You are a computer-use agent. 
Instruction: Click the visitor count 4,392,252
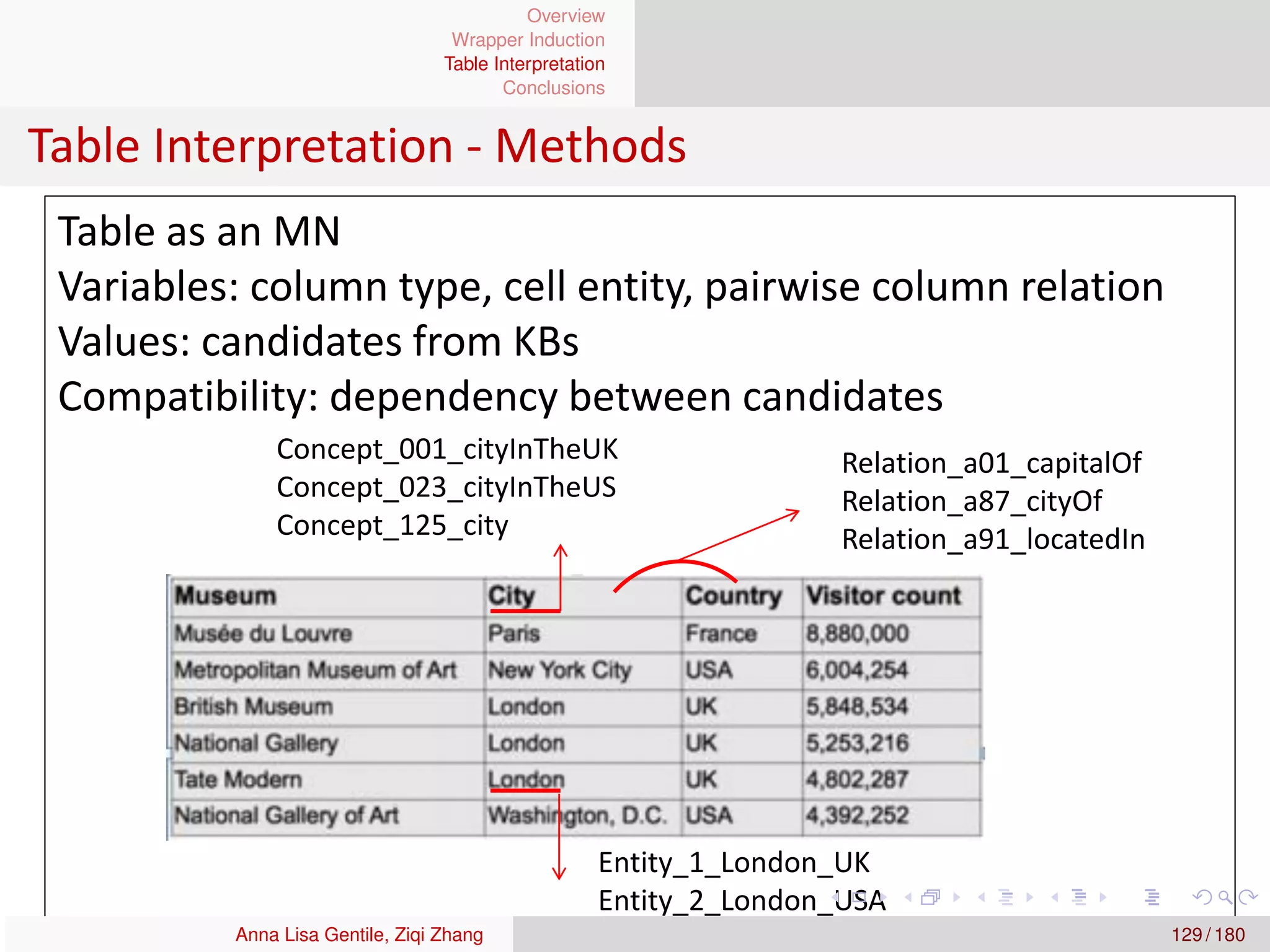point(891,816)
